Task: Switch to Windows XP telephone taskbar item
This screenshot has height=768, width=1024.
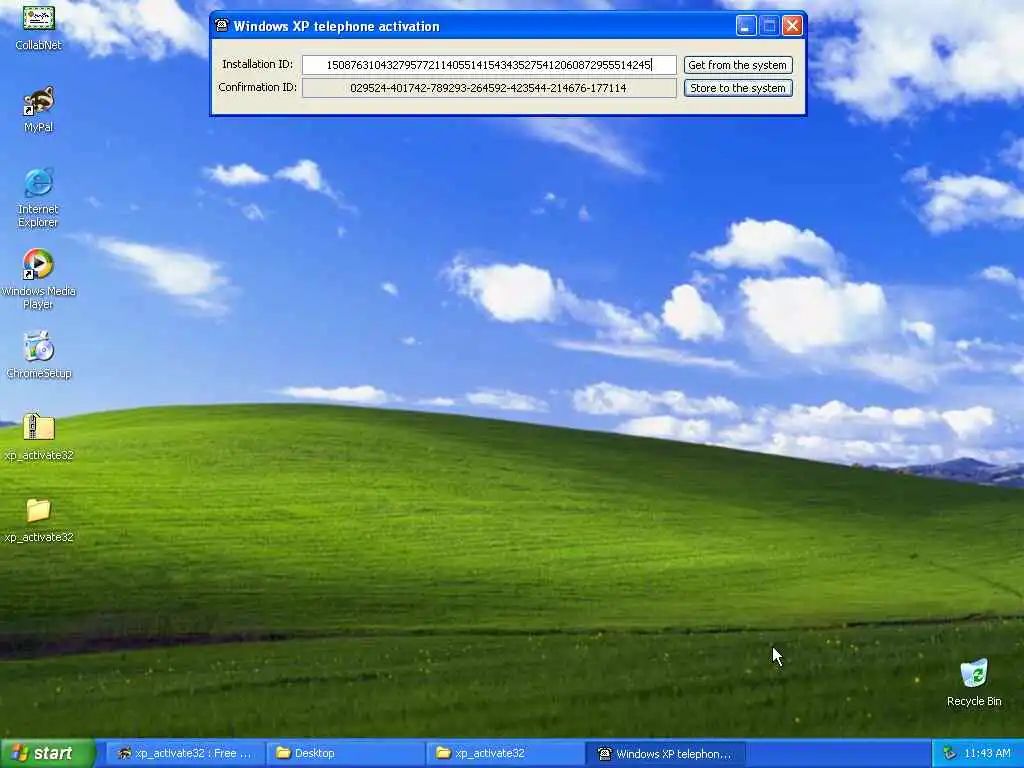Action: tap(665, 753)
